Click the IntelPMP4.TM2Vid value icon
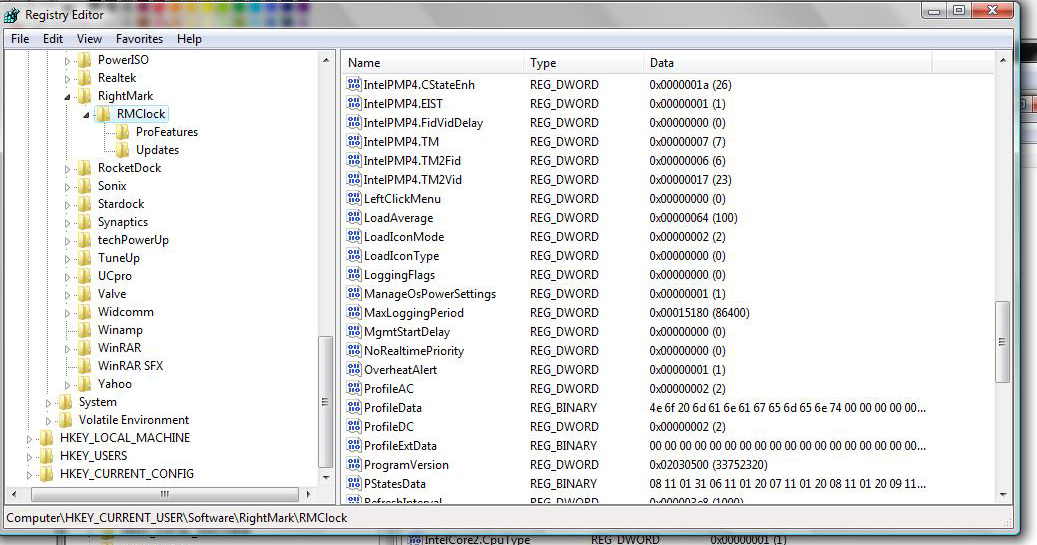This screenshot has width=1037, height=545. (x=354, y=179)
